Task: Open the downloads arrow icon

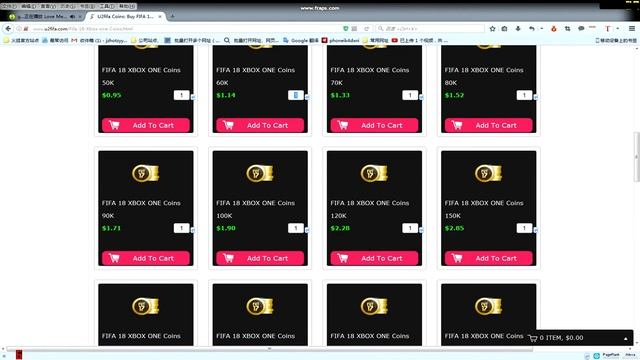Action: (518, 29)
